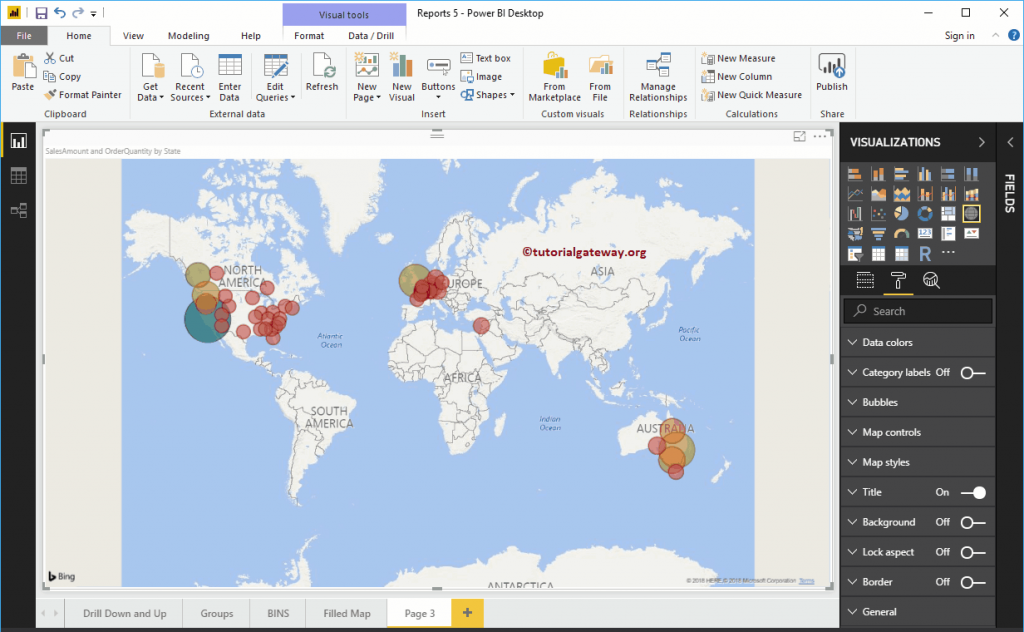Image resolution: width=1024 pixels, height=632 pixels.
Task: Select the Gauge visualization icon
Action: [x=900, y=233]
